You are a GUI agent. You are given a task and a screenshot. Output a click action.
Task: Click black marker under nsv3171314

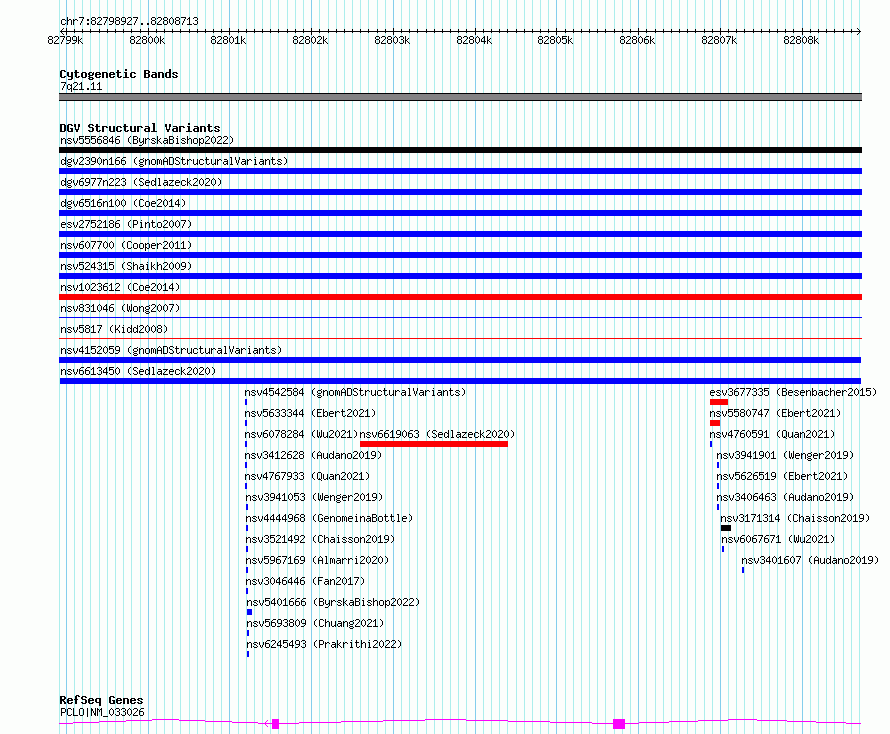click(x=726, y=528)
